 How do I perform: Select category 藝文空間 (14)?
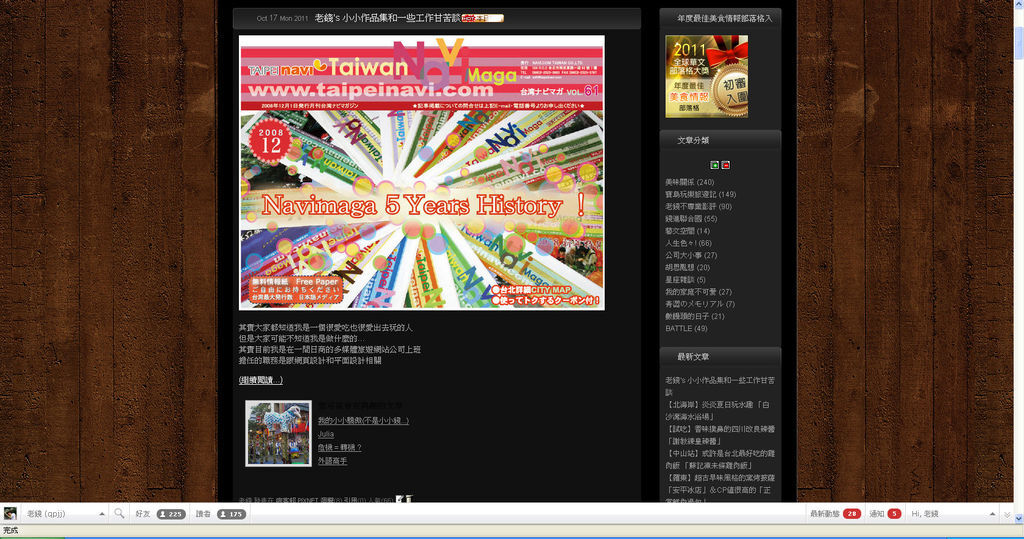(x=687, y=231)
